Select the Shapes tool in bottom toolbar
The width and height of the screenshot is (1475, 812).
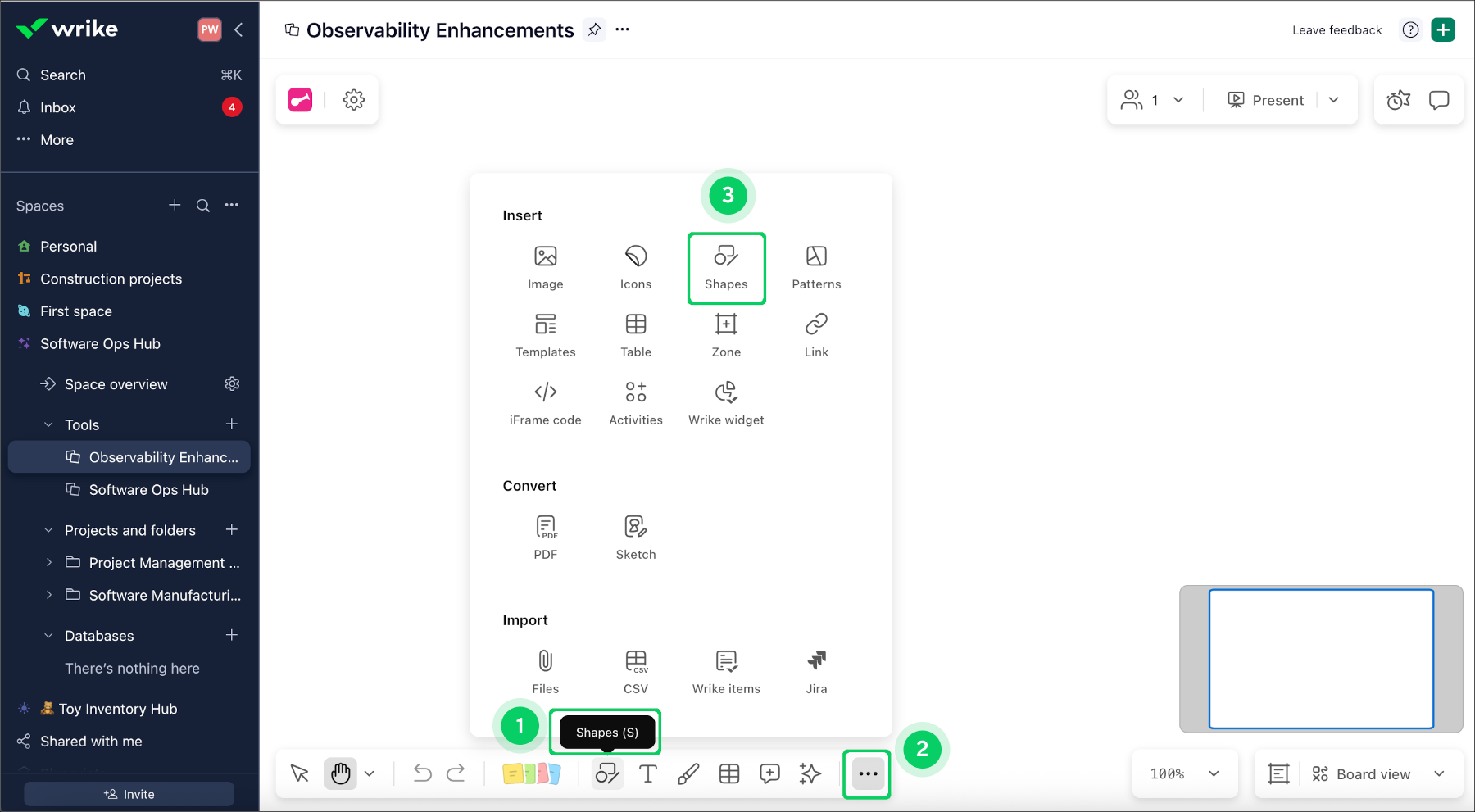tap(607, 773)
